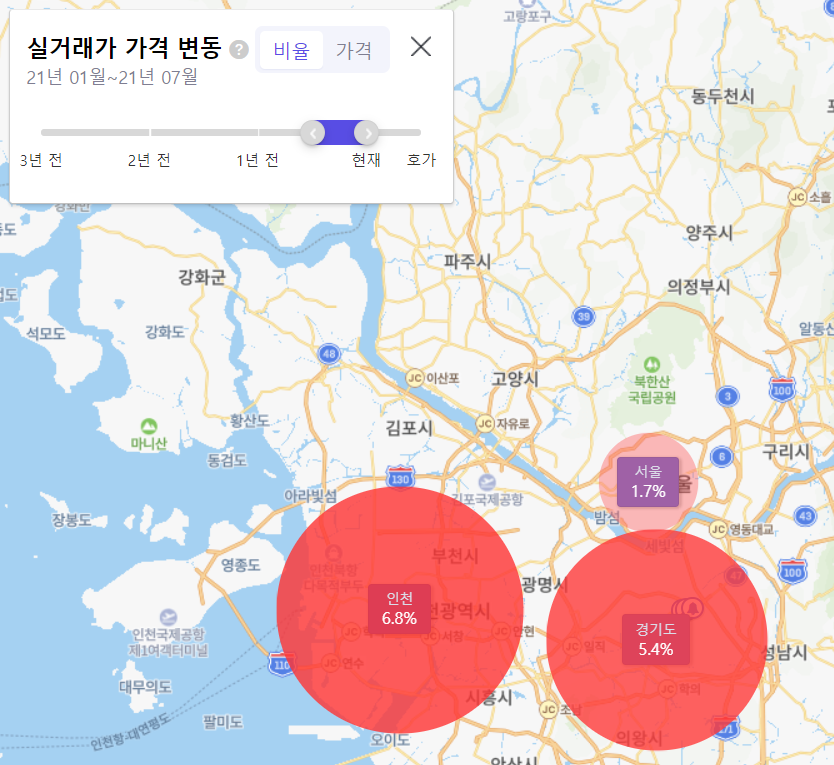The width and height of the screenshot is (834, 765).
Task: Click the bell alert icon near 경기도
Action: pyautogui.click(x=693, y=608)
